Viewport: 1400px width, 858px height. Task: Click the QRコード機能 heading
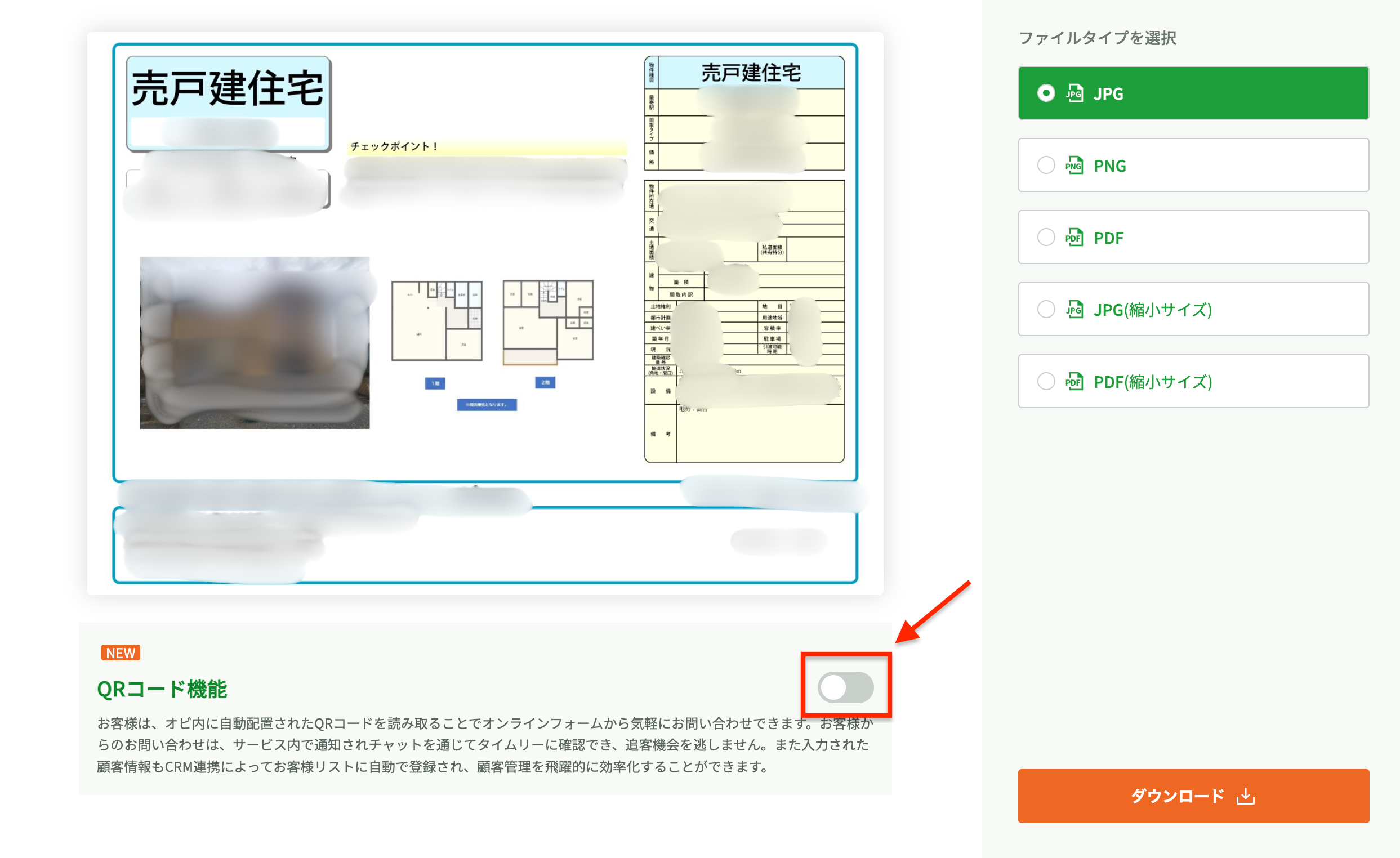click(x=163, y=690)
